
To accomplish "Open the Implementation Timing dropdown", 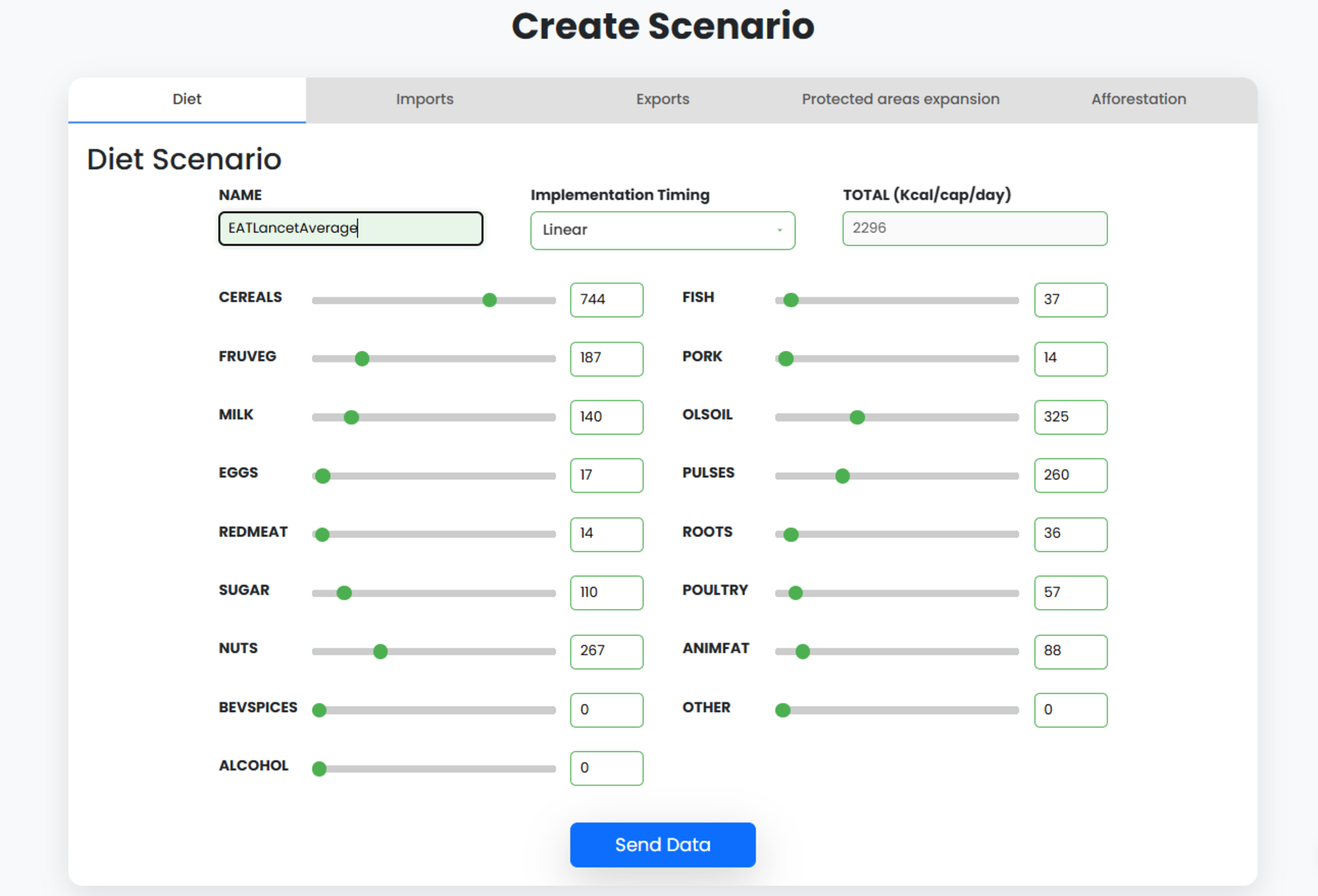I will coord(662,230).
